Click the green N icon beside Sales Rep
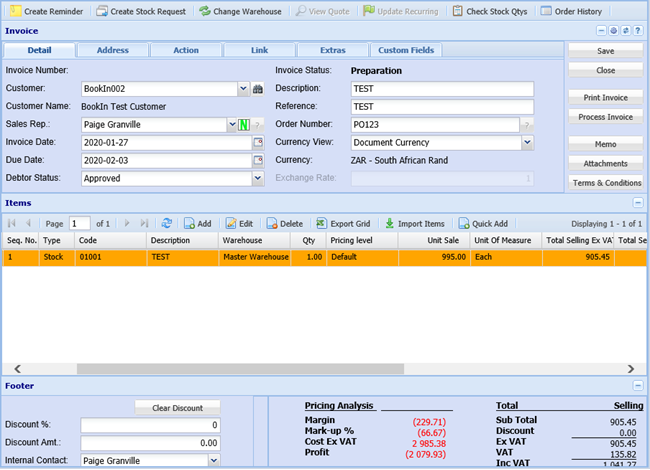 243,125
